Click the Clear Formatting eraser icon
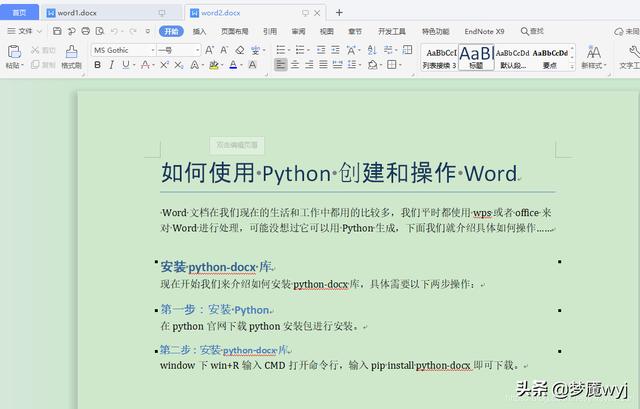 click(x=240, y=50)
